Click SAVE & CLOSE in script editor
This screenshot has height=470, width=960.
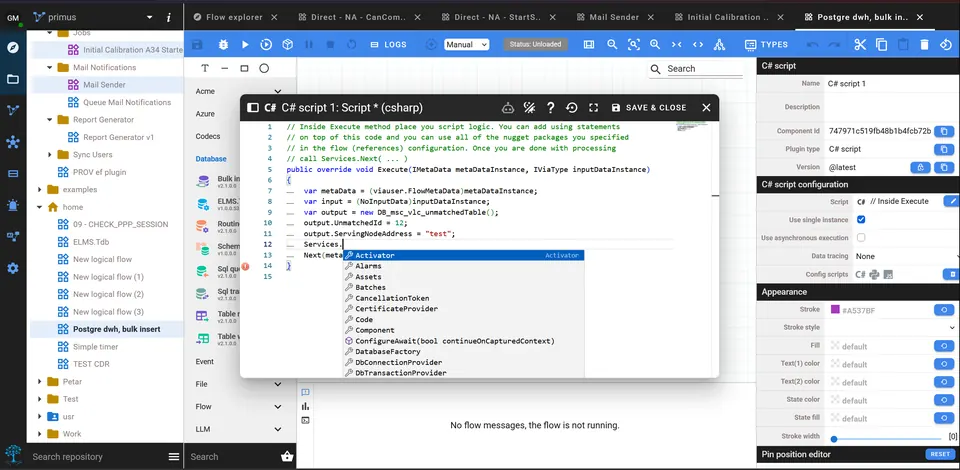[648, 108]
